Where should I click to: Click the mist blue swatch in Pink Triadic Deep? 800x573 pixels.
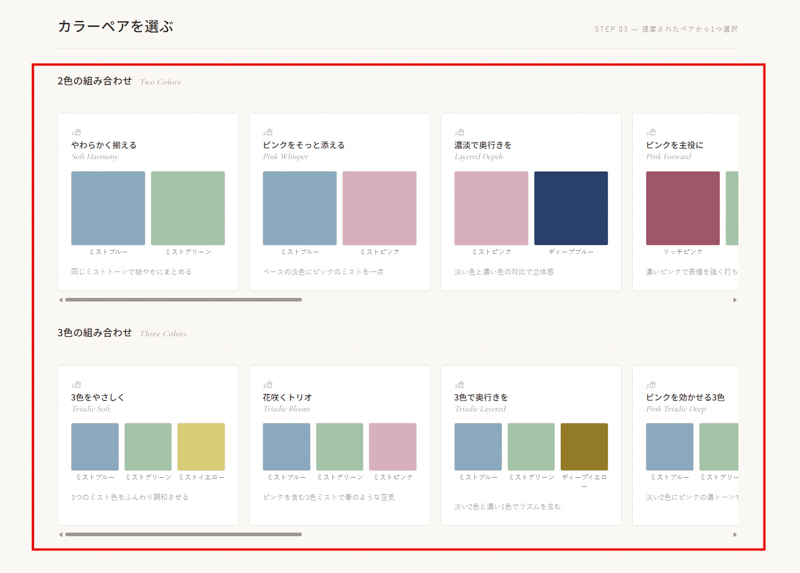point(669,446)
